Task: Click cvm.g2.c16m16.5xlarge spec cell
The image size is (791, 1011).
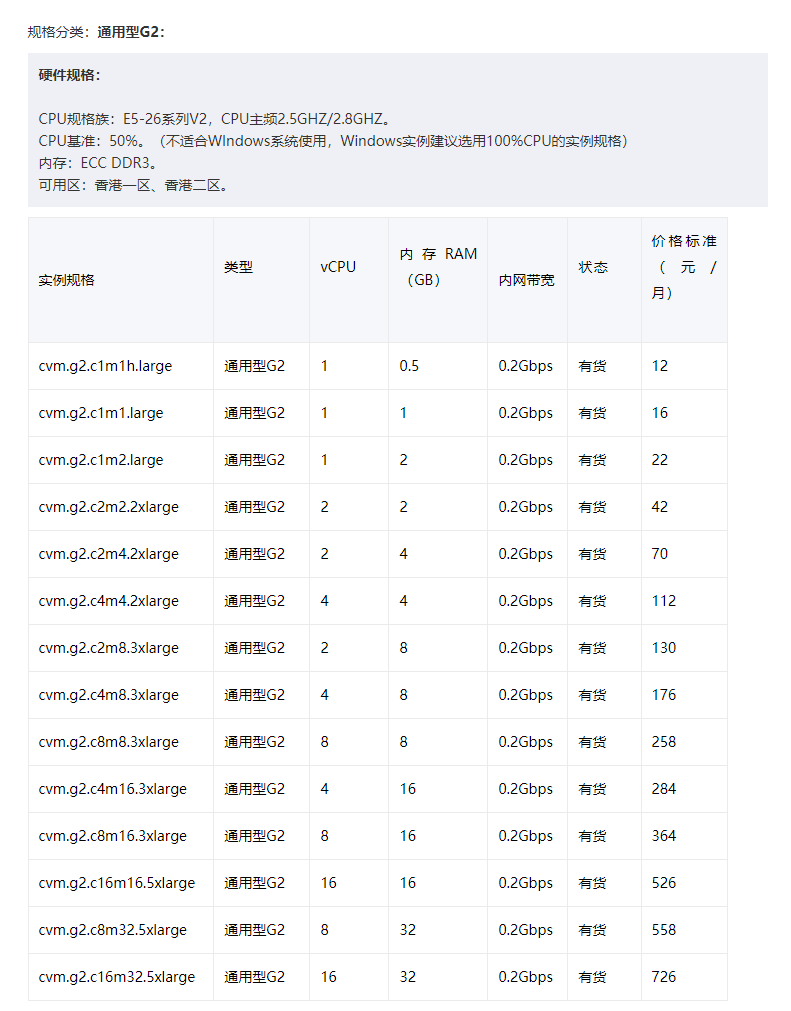Action: coord(117,884)
